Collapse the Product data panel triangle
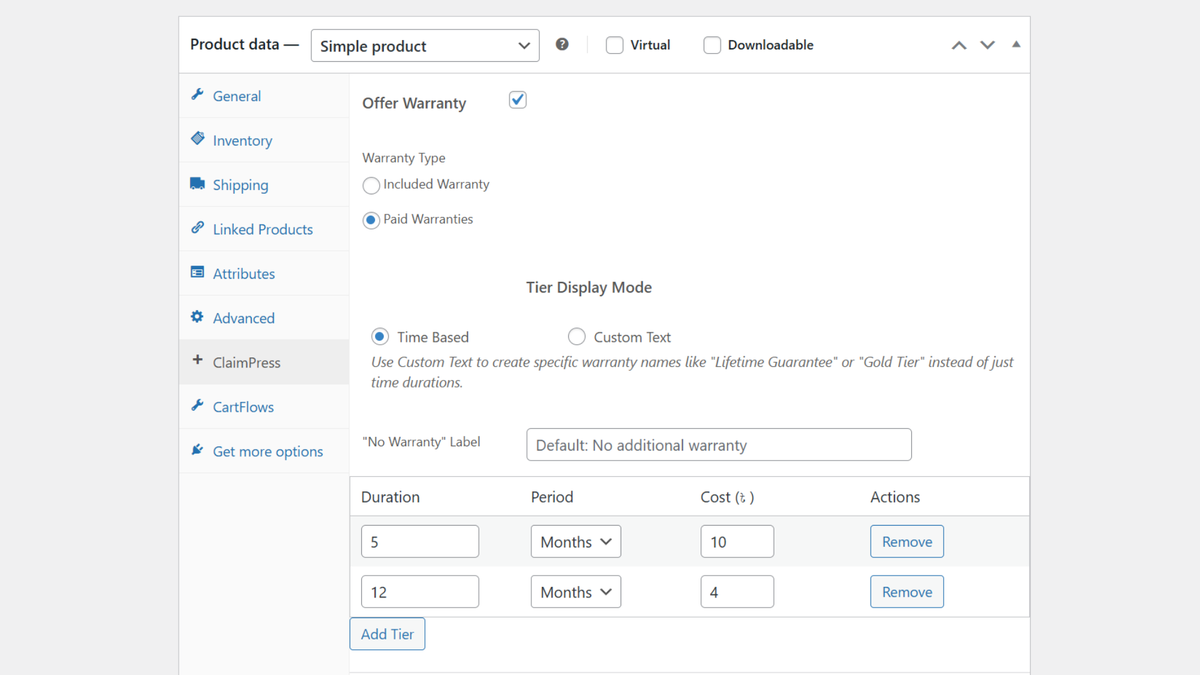 (1016, 45)
